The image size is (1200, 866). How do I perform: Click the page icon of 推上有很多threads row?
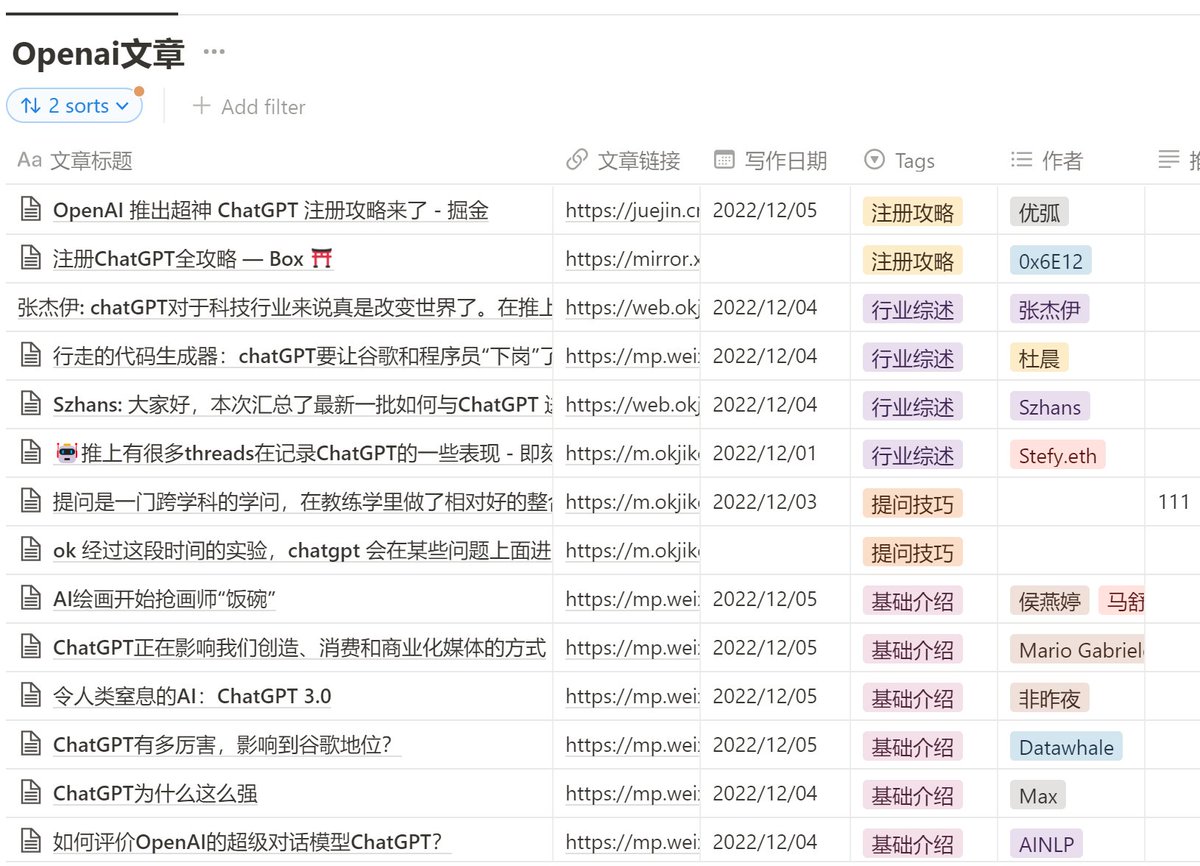(32, 453)
